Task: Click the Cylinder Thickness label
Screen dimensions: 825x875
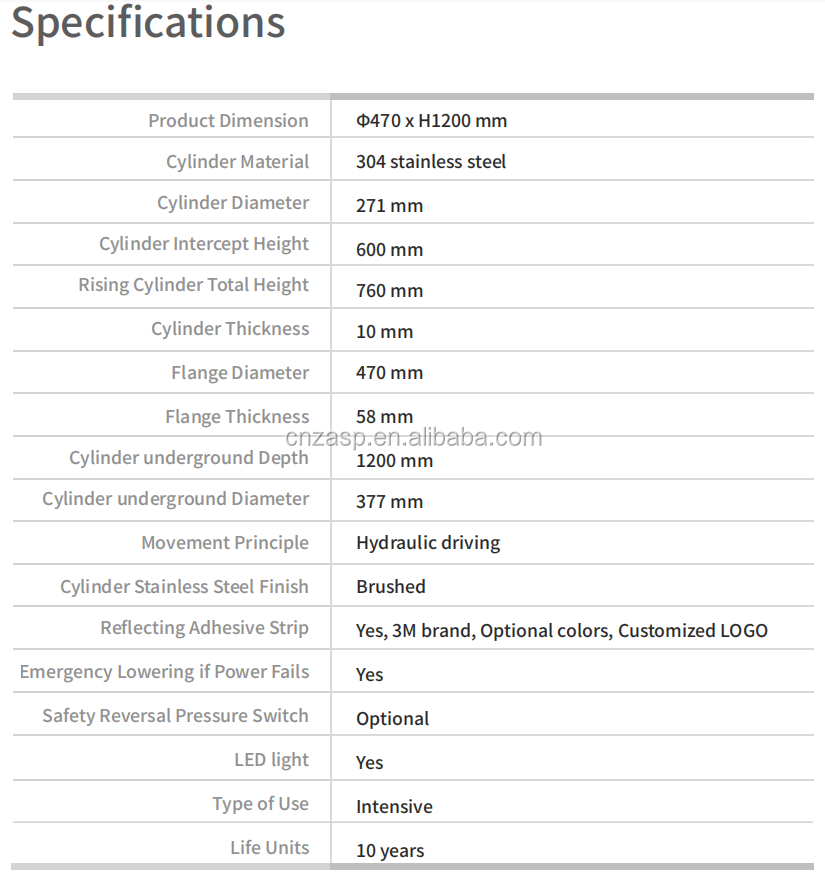Action: pos(230,329)
